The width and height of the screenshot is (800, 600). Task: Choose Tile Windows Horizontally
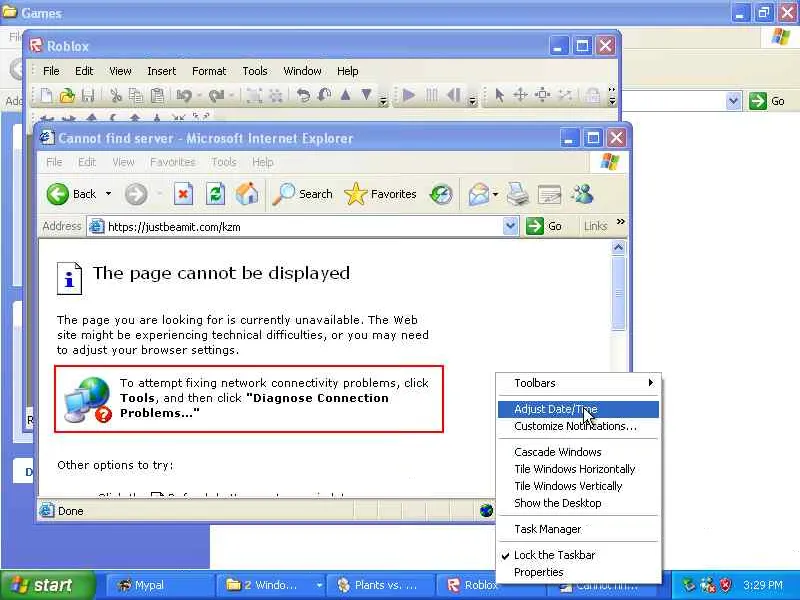[x=578, y=469]
